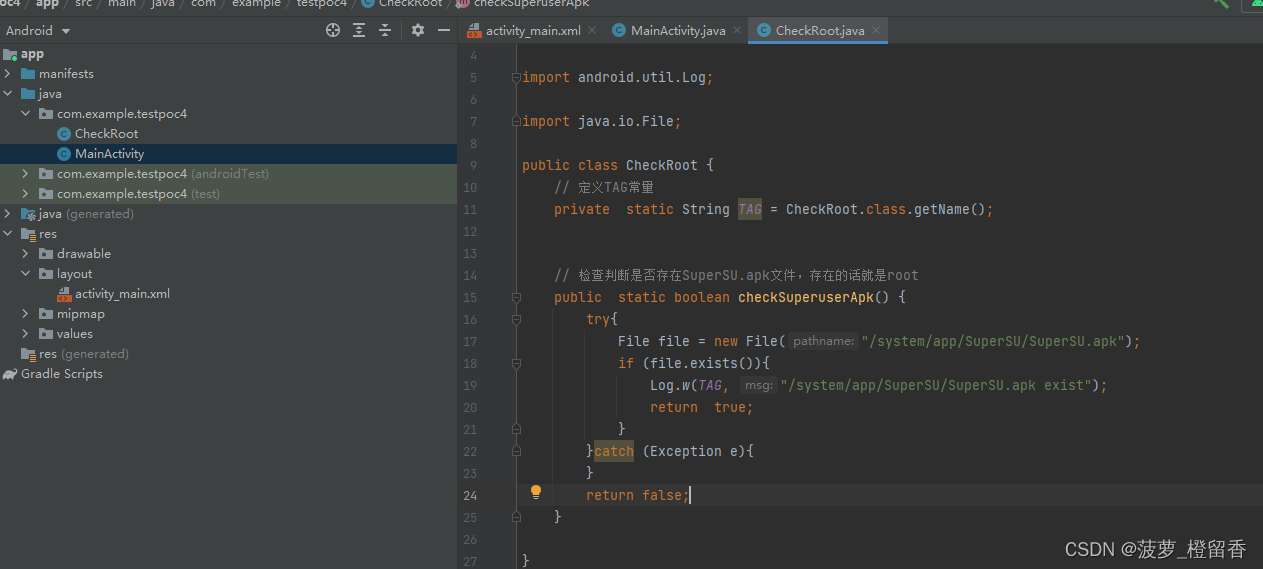Open the Android project view dropdown

[x=38, y=31]
